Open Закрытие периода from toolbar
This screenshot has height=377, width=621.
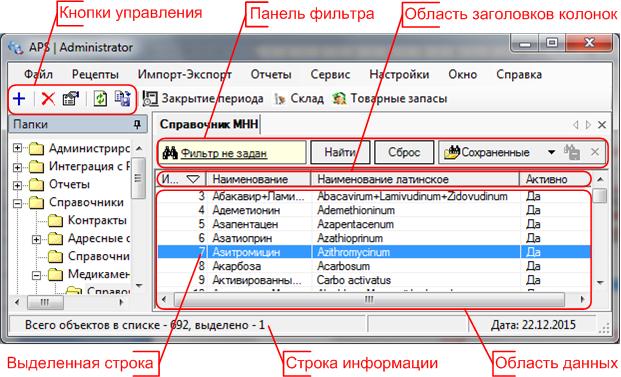click(x=203, y=99)
